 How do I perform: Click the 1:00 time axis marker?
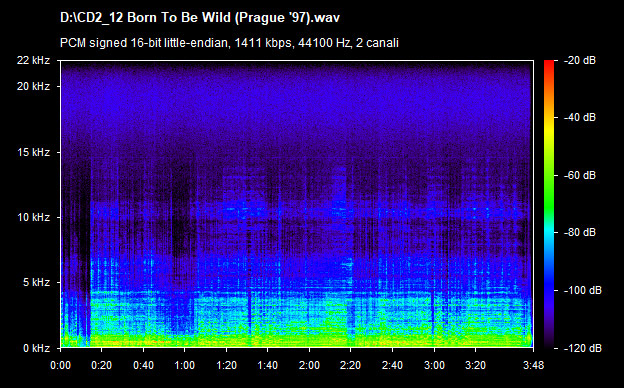coord(185,365)
